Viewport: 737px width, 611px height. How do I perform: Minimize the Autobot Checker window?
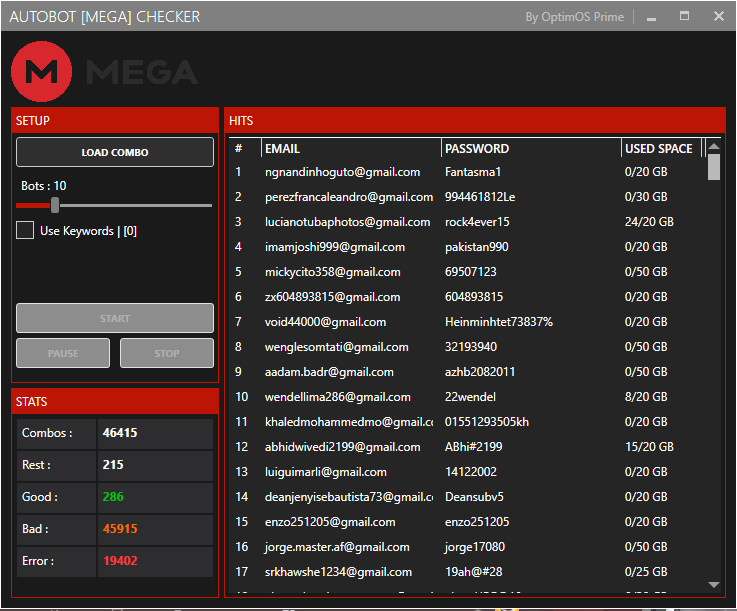click(x=651, y=17)
